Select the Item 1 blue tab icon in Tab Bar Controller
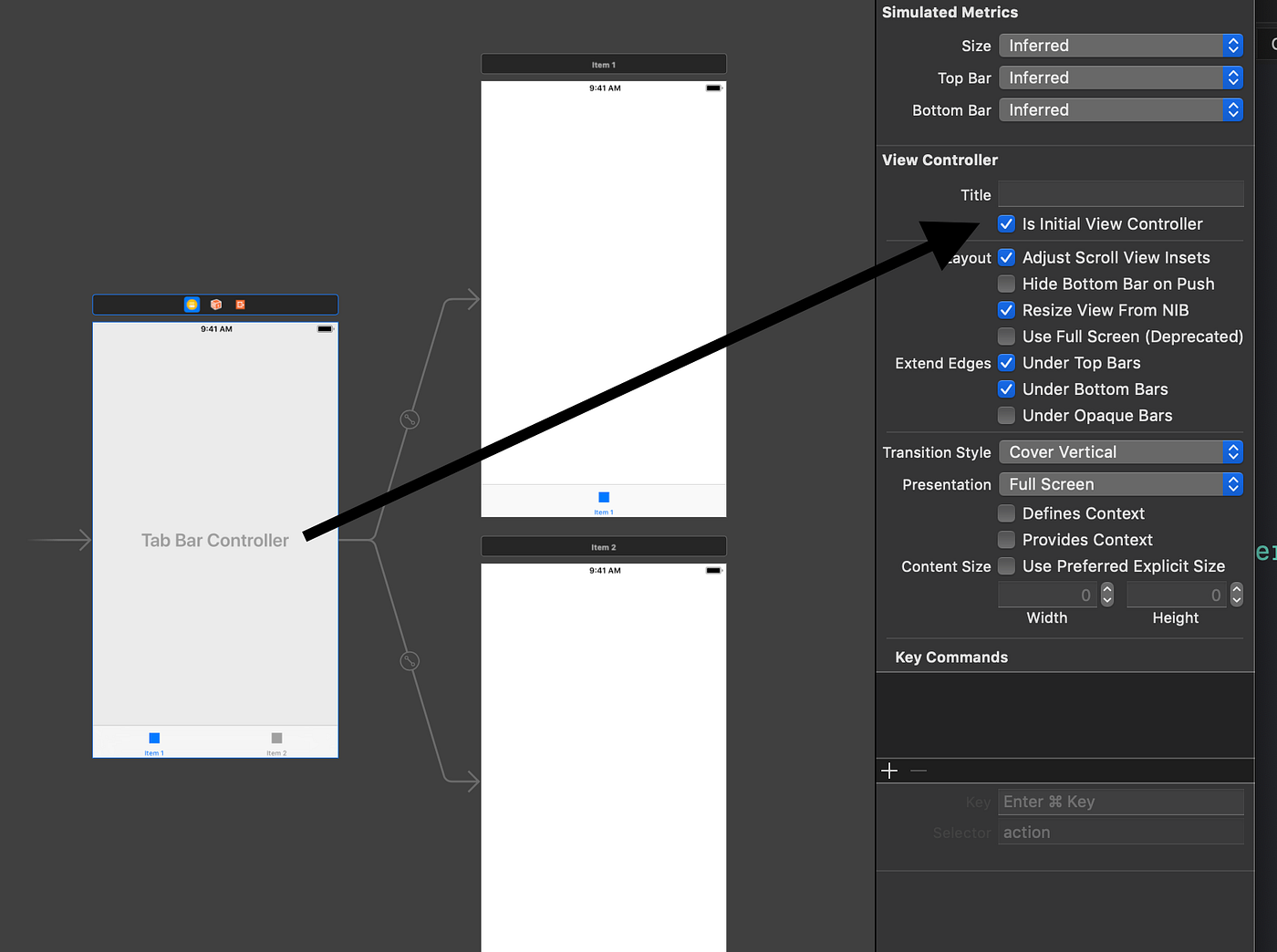Image resolution: width=1277 pixels, height=952 pixels. (153, 740)
